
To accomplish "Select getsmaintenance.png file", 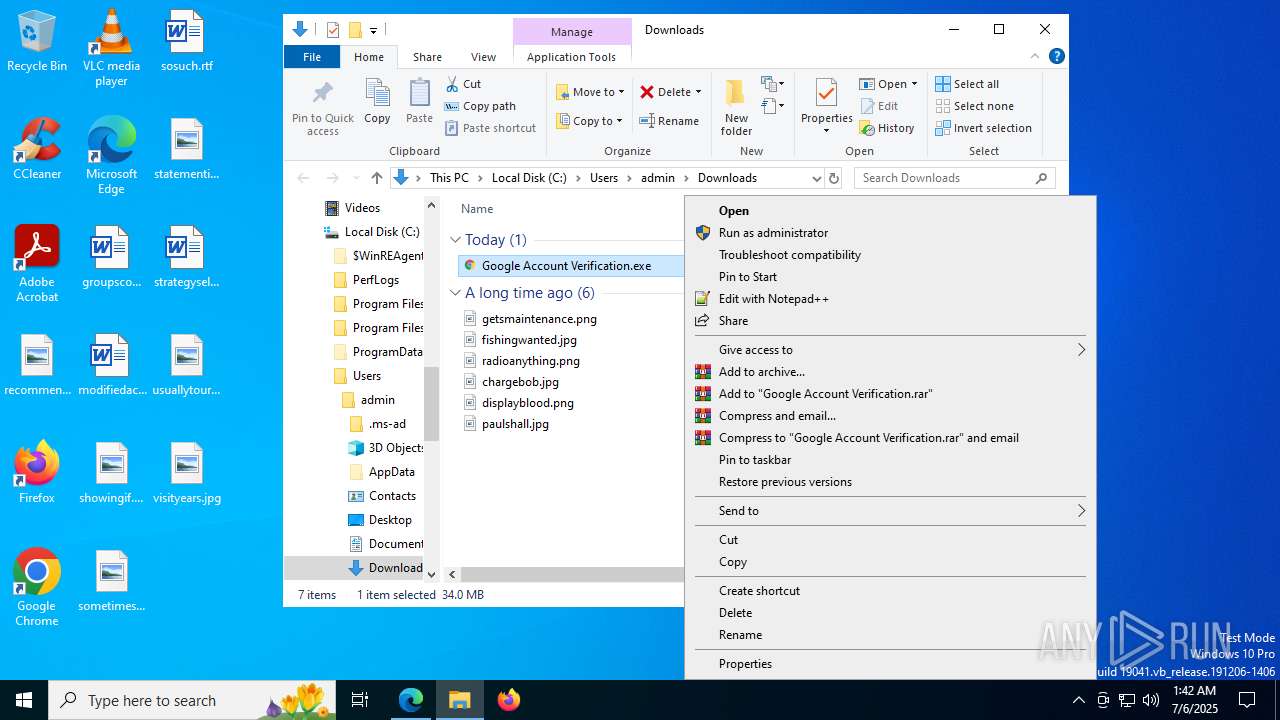I will point(539,319).
